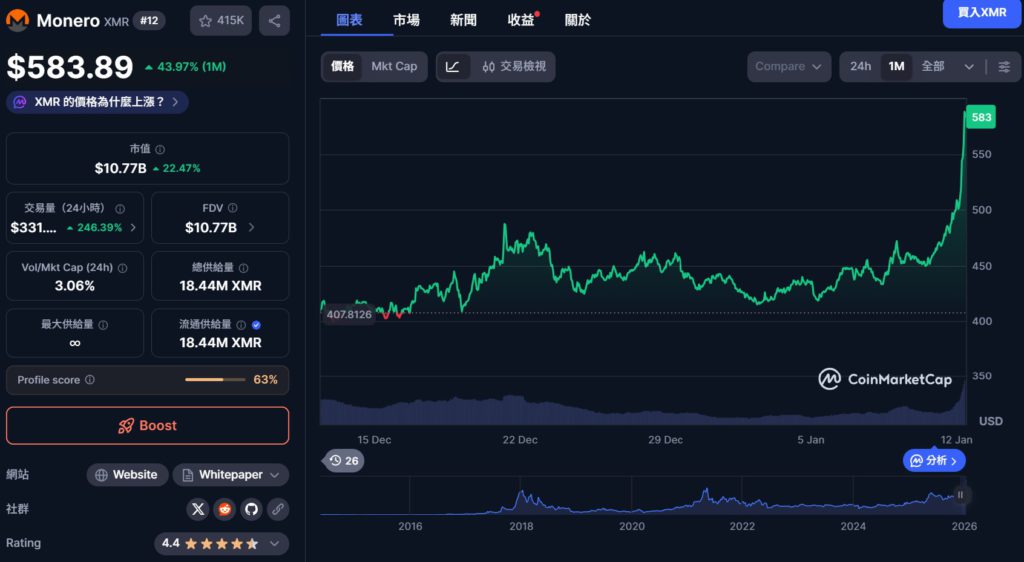Open the 新聞 tab
1024x562 pixels.
(x=463, y=20)
